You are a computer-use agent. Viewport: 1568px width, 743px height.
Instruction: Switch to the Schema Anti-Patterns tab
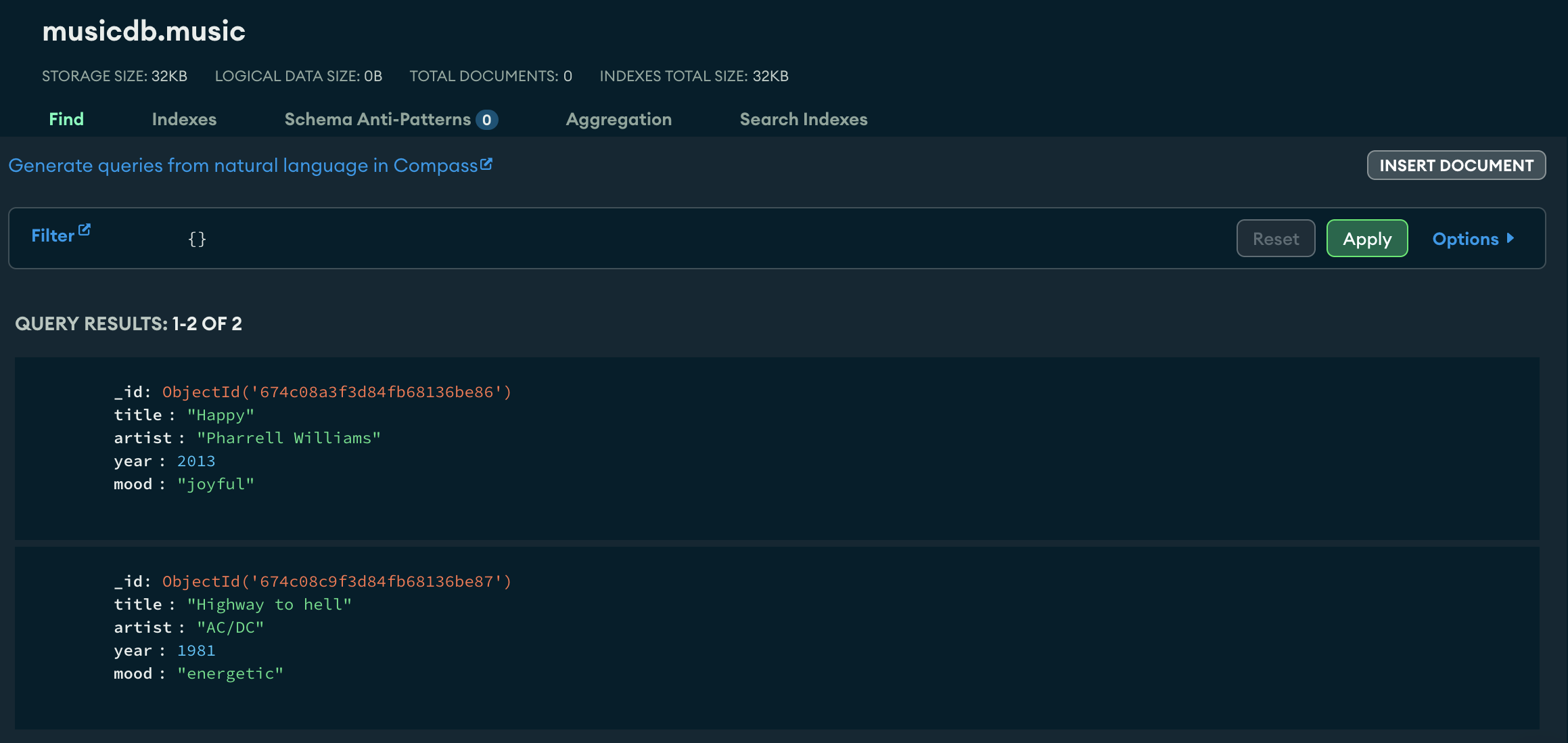point(377,119)
